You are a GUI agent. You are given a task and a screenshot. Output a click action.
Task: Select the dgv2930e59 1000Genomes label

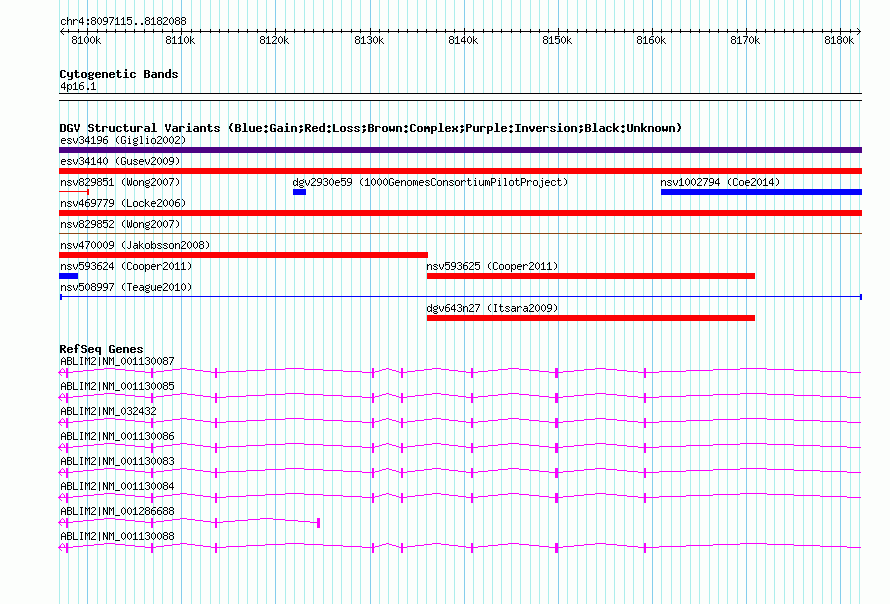pos(430,182)
